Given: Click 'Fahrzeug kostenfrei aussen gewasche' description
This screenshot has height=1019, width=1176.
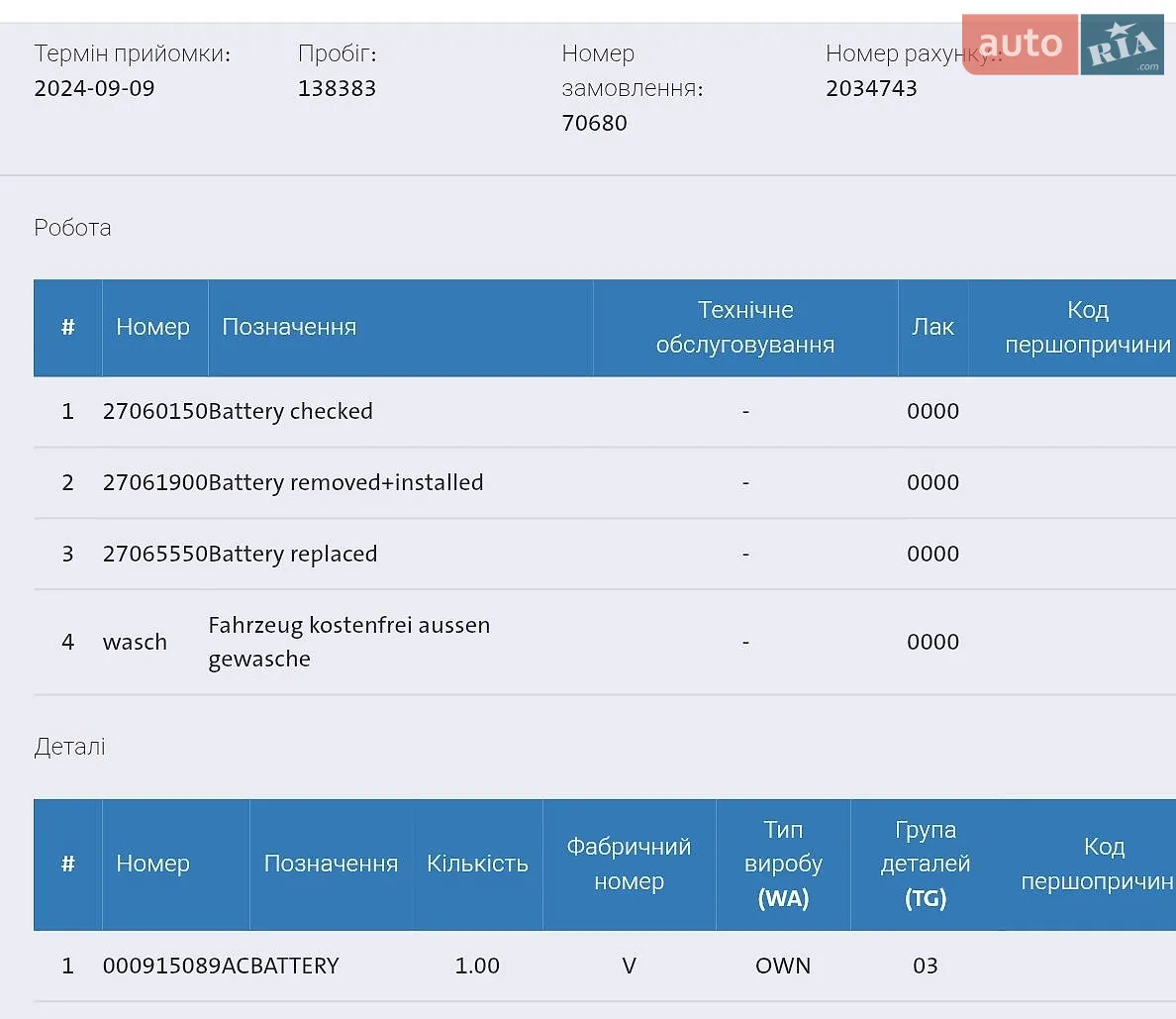Looking at the screenshot, I should [x=349, y=642].
